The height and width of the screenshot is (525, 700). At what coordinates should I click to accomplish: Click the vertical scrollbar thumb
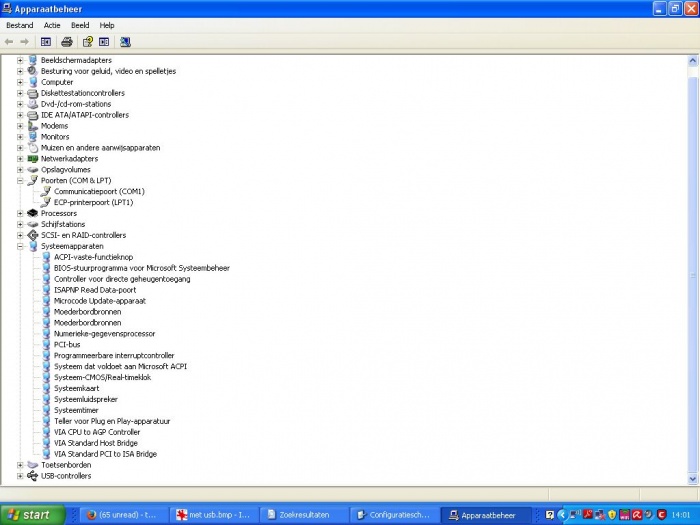[692, 275]
